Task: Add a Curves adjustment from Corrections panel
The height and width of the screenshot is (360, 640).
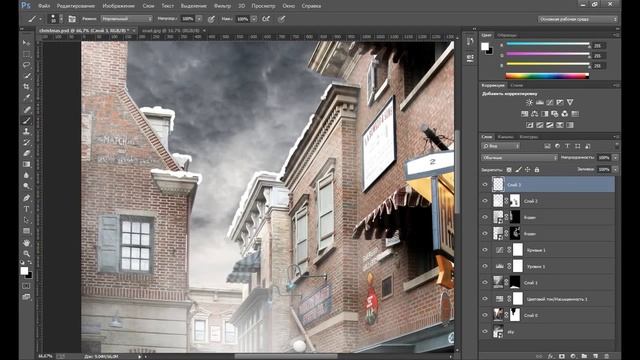Action: 550,102
